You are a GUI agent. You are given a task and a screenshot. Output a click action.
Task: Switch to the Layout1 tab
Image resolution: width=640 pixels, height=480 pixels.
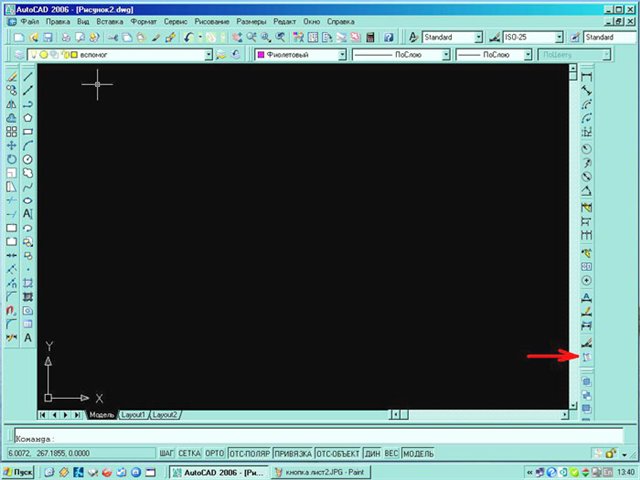pos(133,414)
